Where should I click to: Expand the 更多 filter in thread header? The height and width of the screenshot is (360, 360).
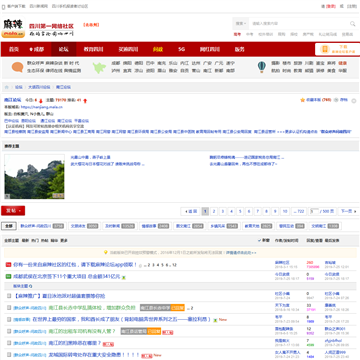(x=64, y=240)
